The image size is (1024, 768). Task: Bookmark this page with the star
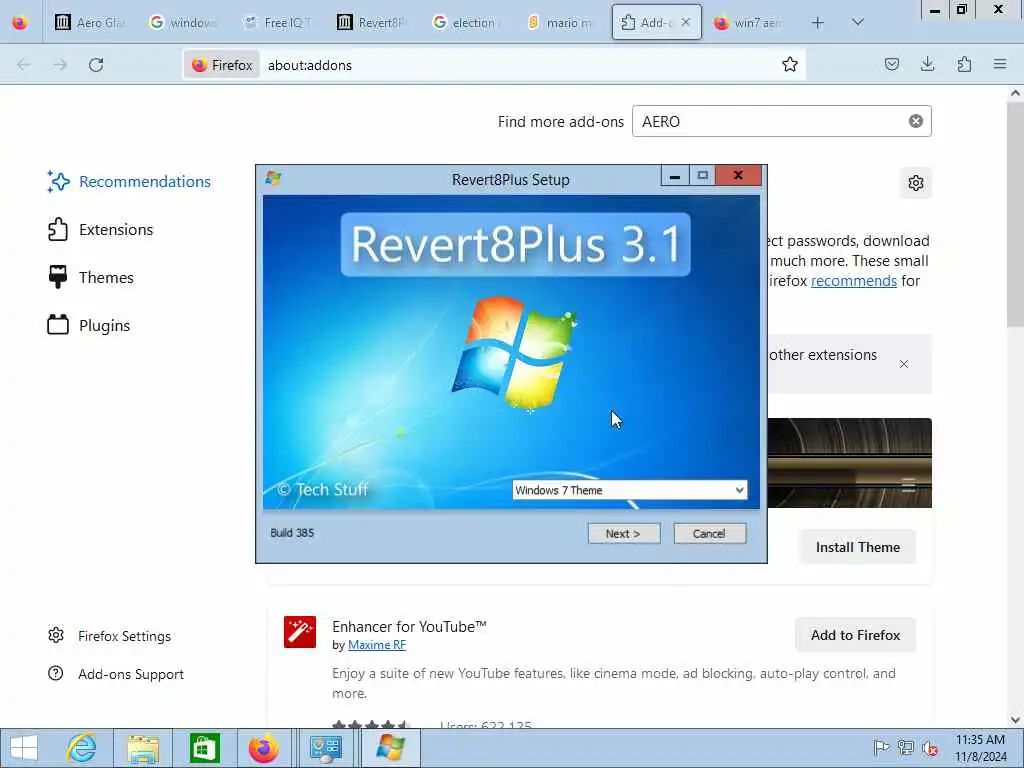pyautogui.click(x=790, y=65)
